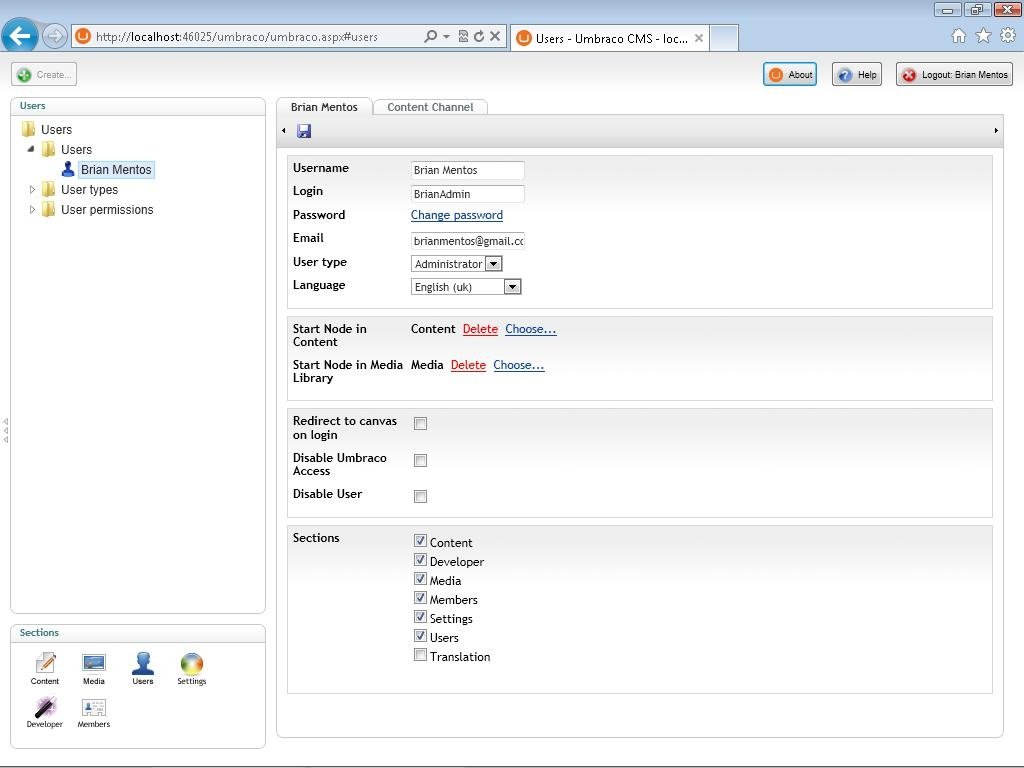1024x768 pixels.
Task: Click the About button
Action: [790, 74]
